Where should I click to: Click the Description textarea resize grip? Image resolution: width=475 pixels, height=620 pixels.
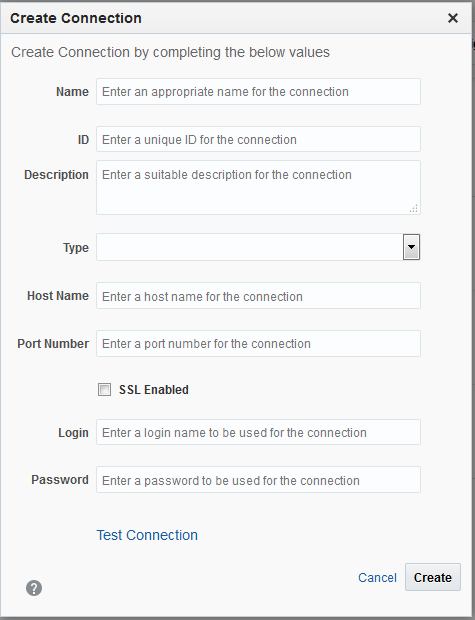[x=414, y=208]
